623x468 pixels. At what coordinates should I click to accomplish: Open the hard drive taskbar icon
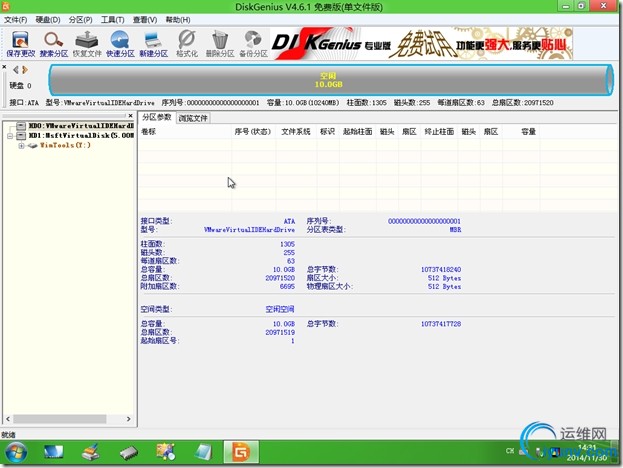(x=128, y=452)
